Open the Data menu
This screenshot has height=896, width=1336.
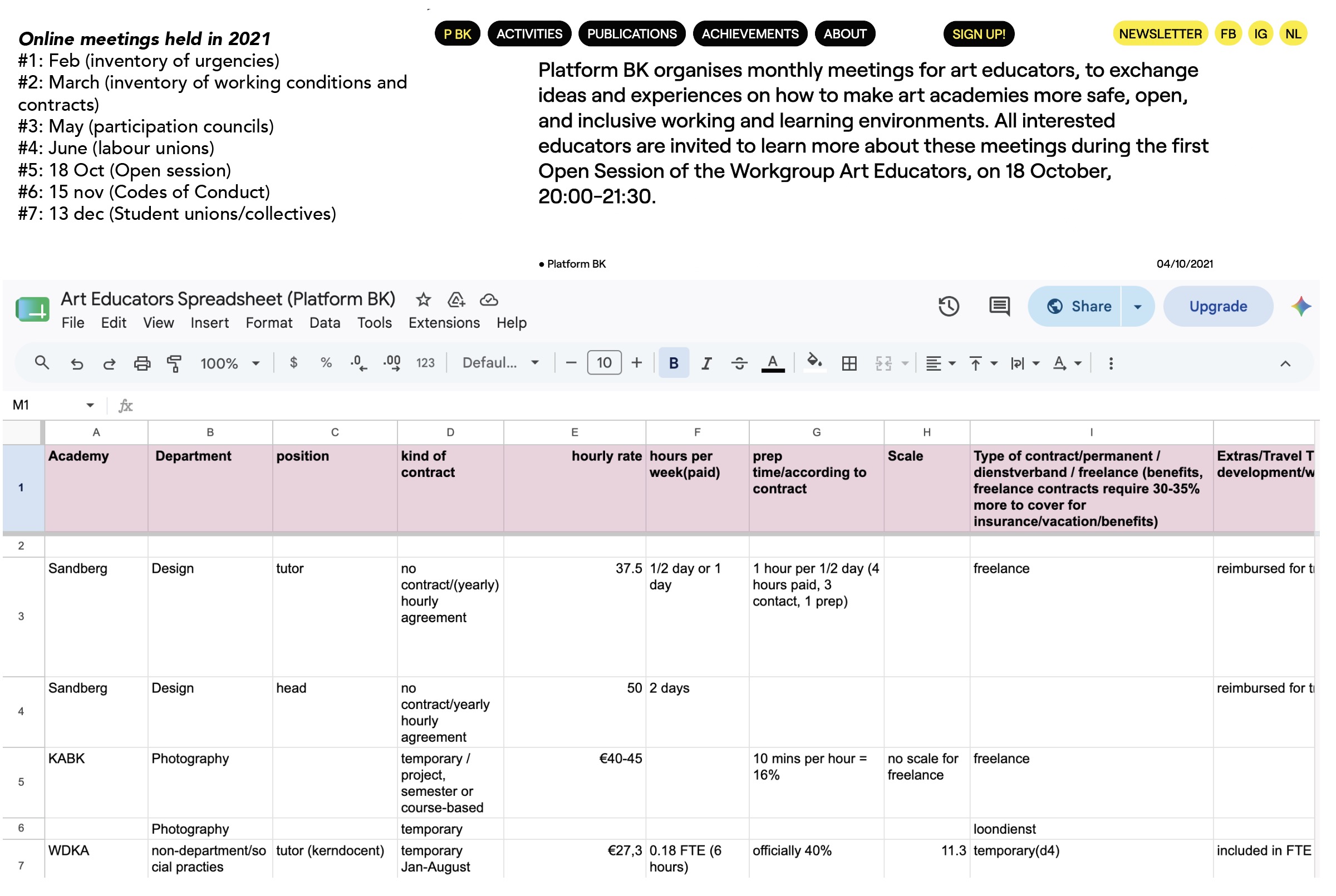[325, 323]
